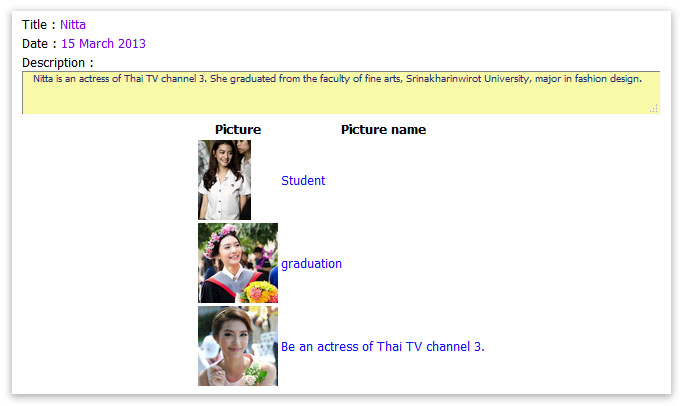Place cursor on 'fashion design' in description
The height and width of the screenshot is (406, 682).
(x=608, y=78)
